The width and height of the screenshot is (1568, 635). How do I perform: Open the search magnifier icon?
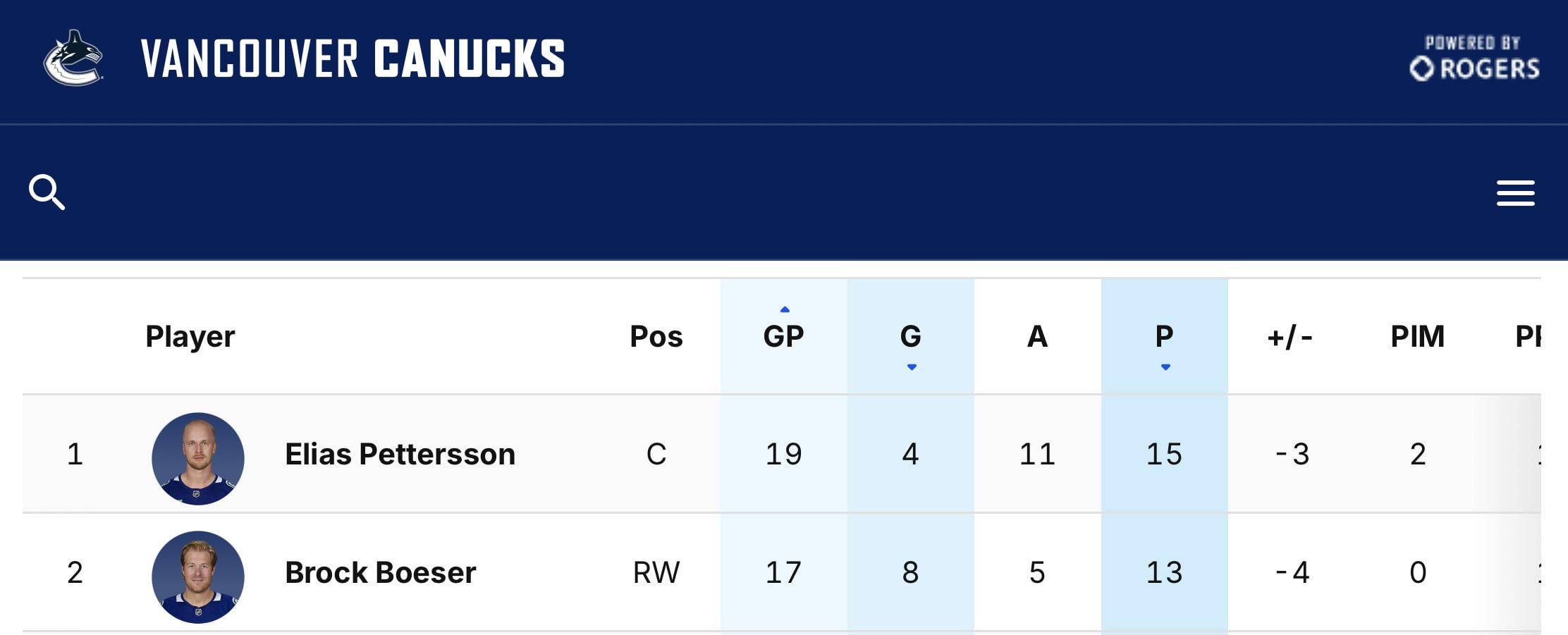click(47, 192)
